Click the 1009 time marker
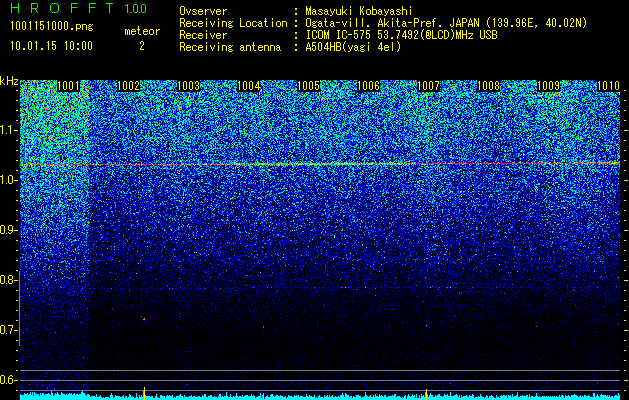 click(x=548, y=86)
